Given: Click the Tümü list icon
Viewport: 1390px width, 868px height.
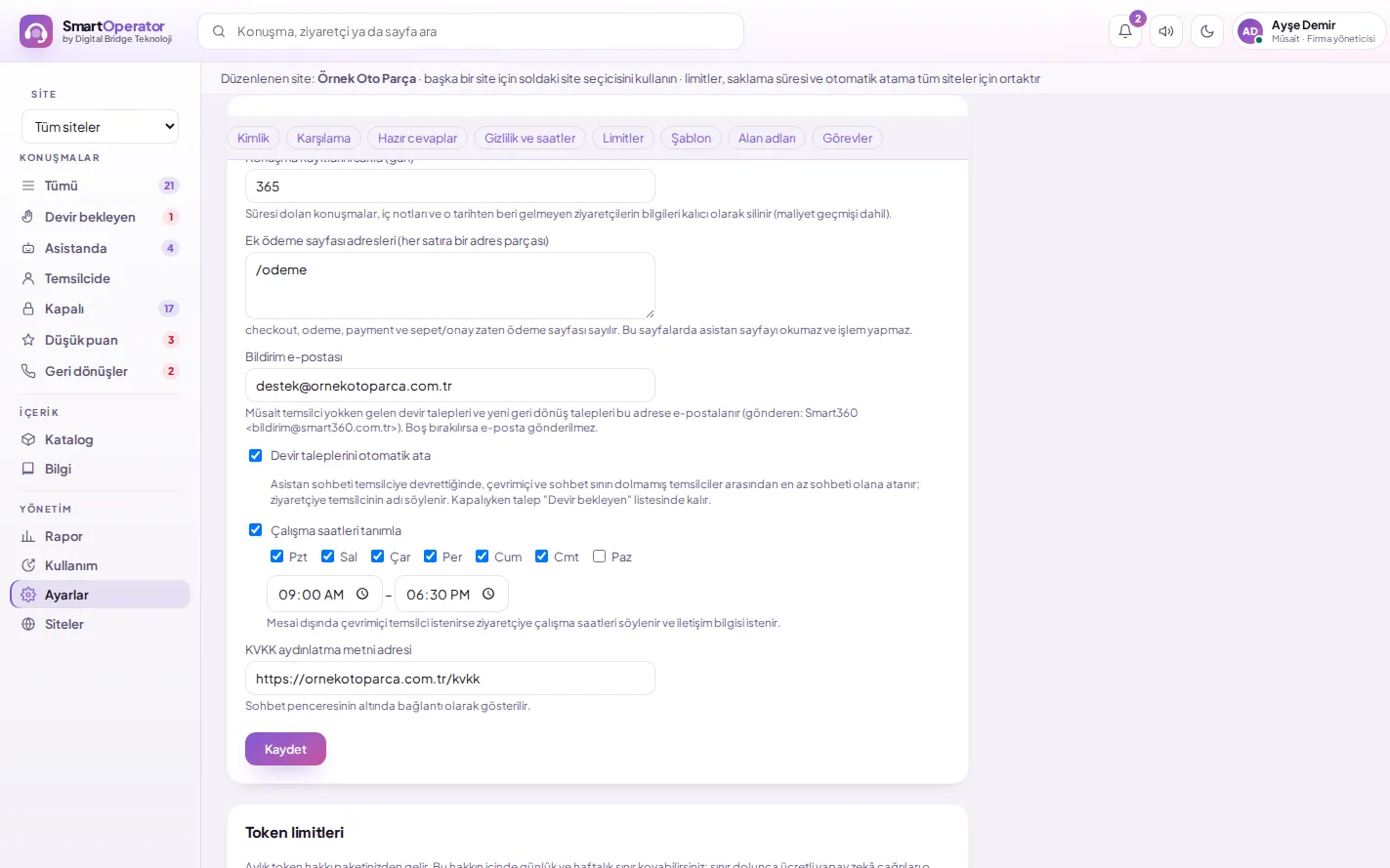Looking at the screenshot, I should [28, 186].
